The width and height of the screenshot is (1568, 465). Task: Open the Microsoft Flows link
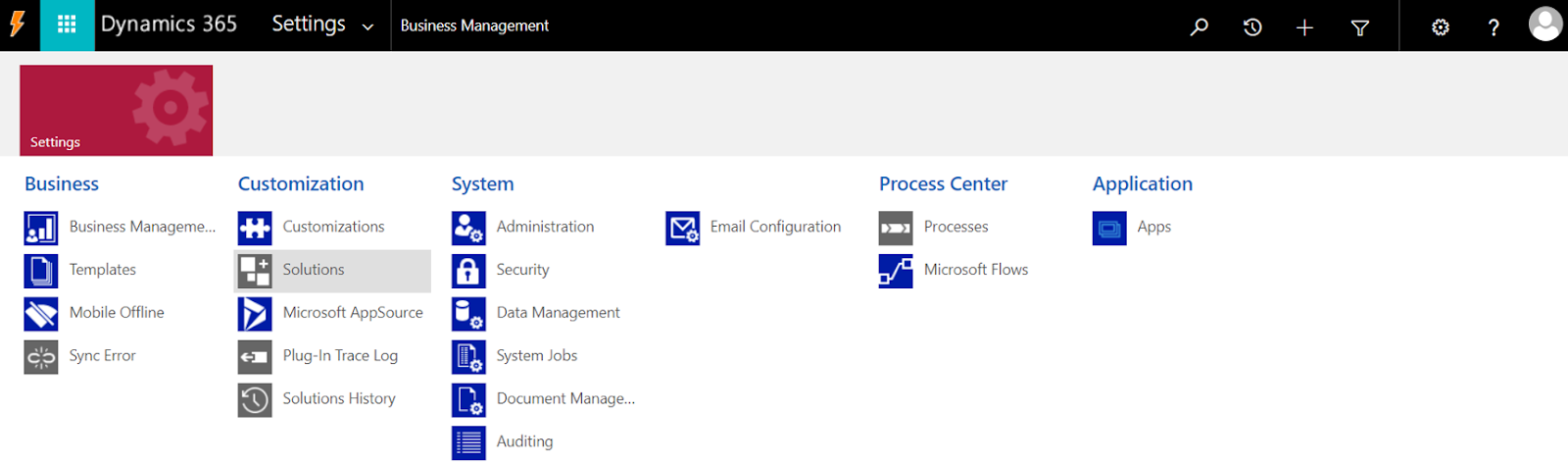[976, 269]
